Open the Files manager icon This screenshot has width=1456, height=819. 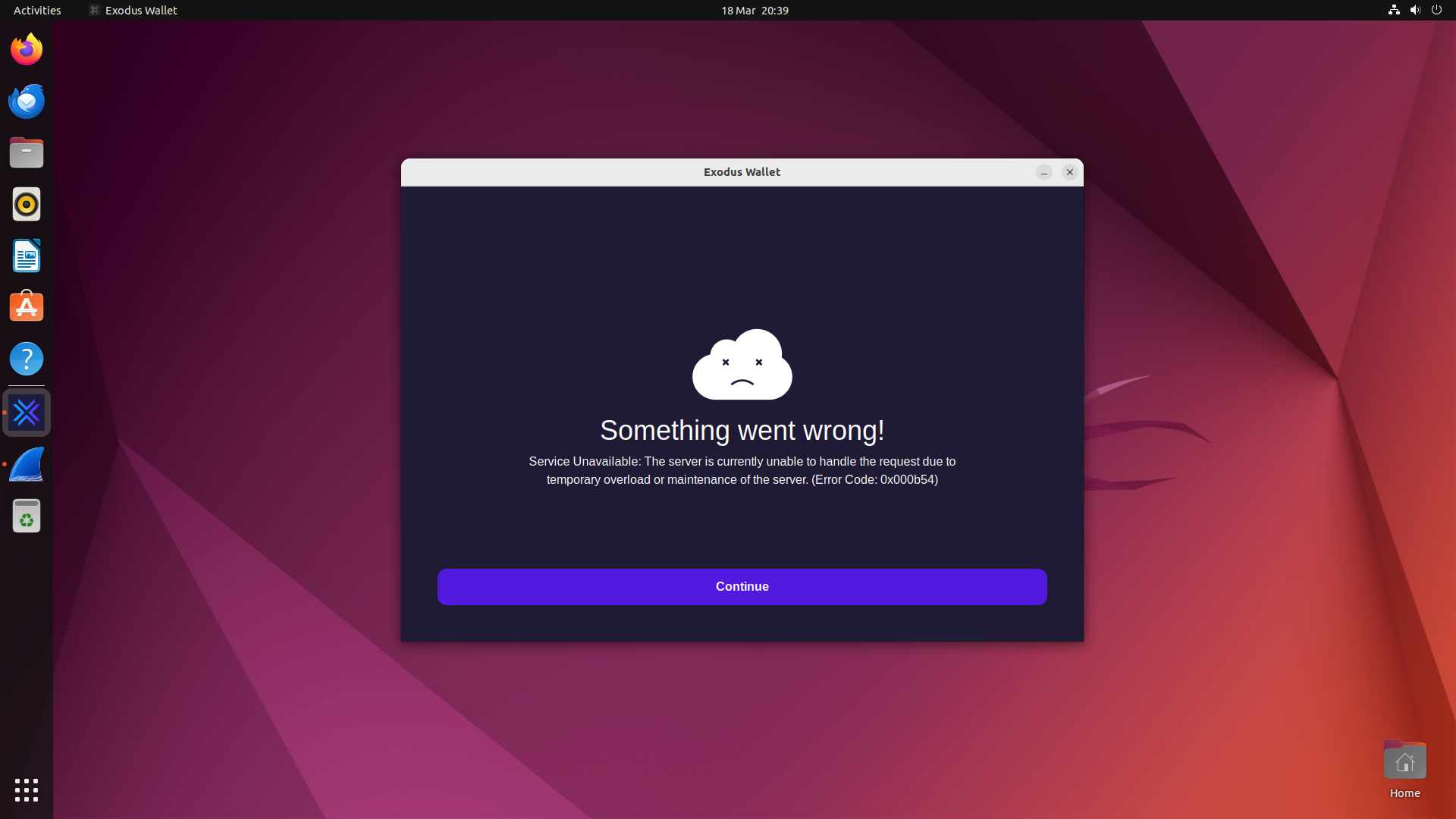pos(27,153)
